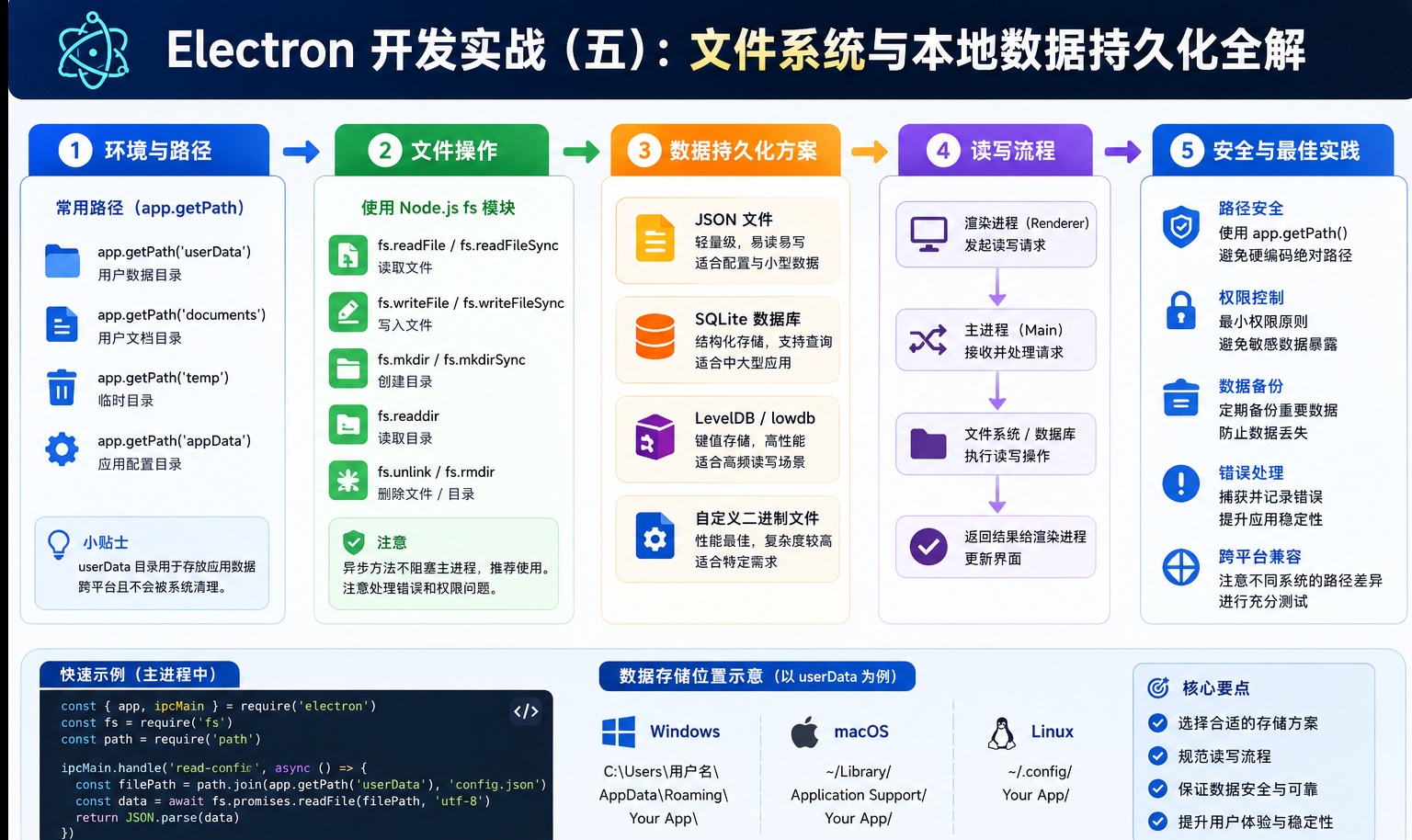Select the 安全与最佳实践 step header
This screenshot has width=1412, height=840.
tap(1273, 150)
